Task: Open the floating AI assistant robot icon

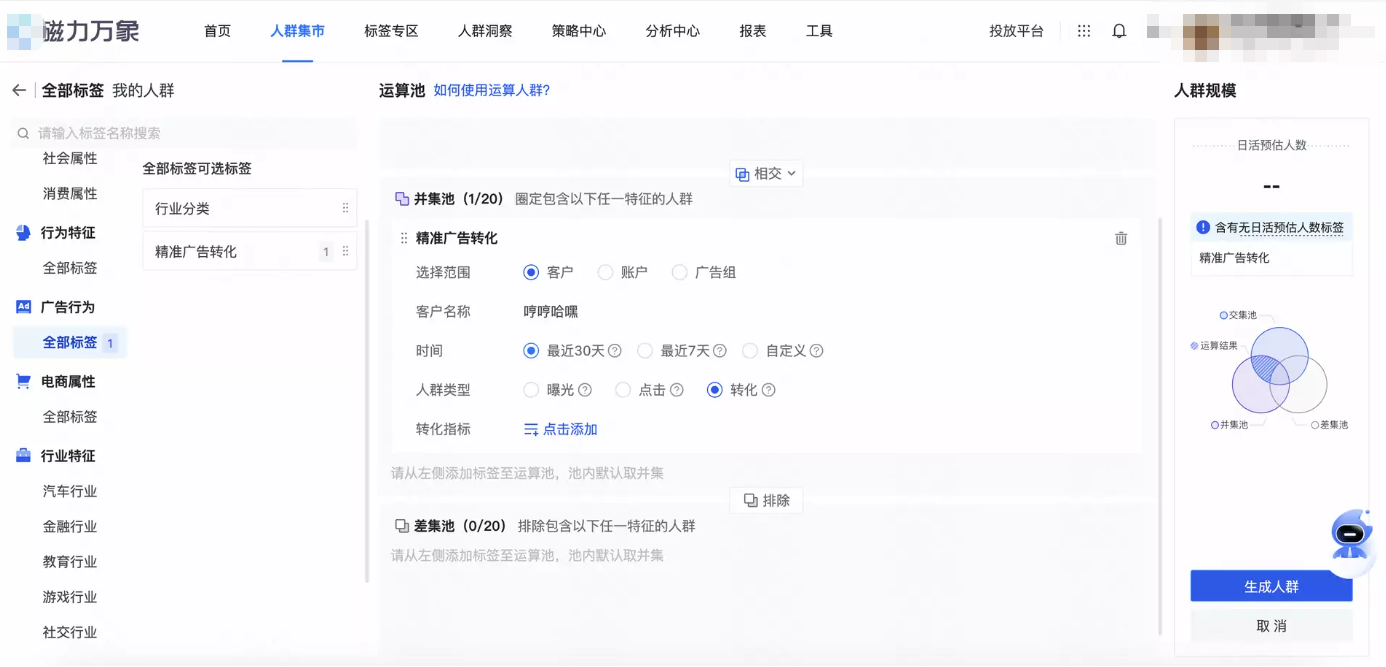Action: click(1351, 538)
